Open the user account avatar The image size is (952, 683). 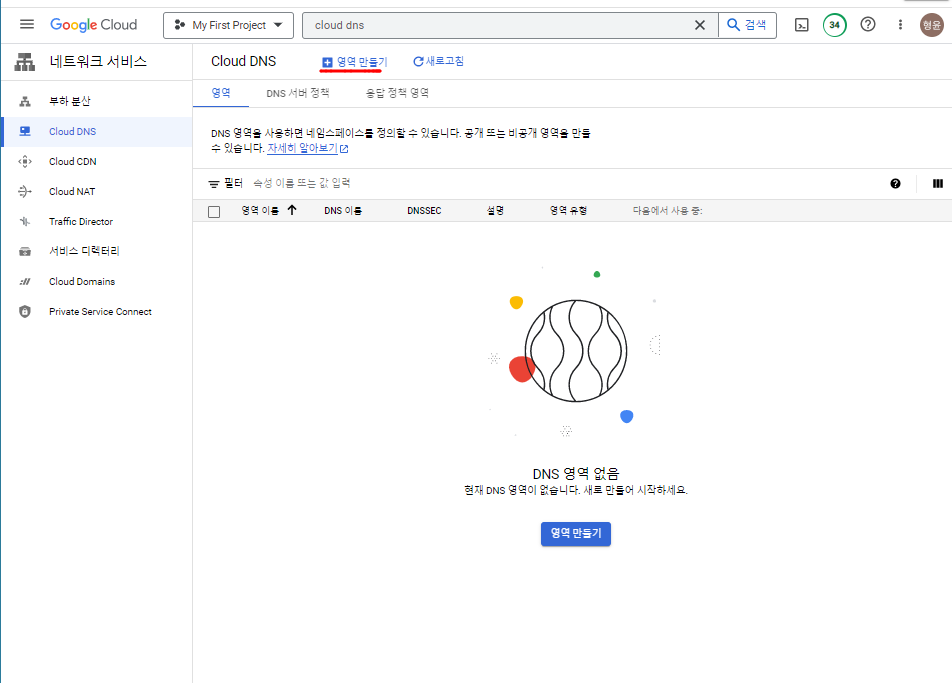(x=932, y=25)
